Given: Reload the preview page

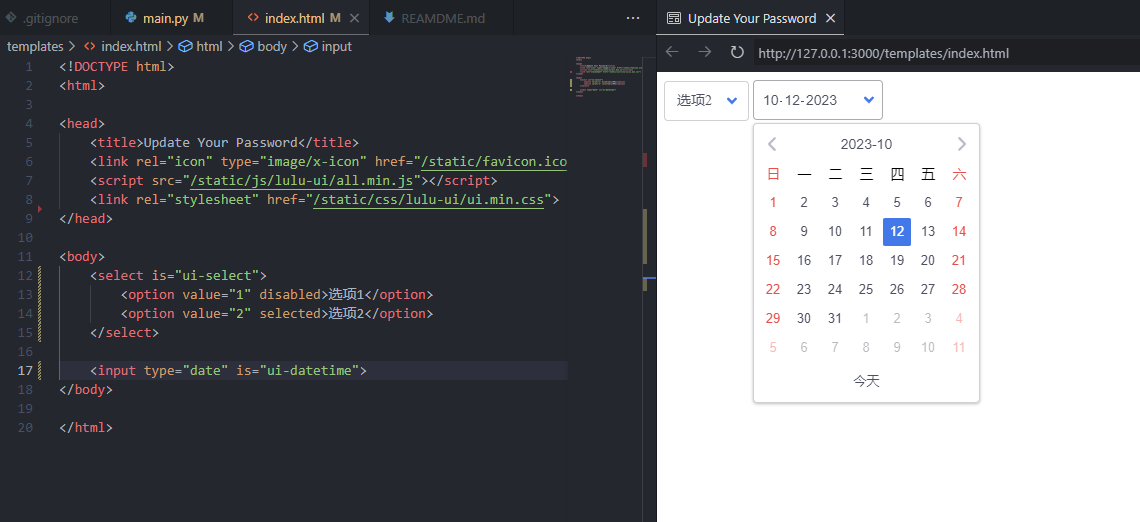Looking at the screenshot, I should (737, 52).
